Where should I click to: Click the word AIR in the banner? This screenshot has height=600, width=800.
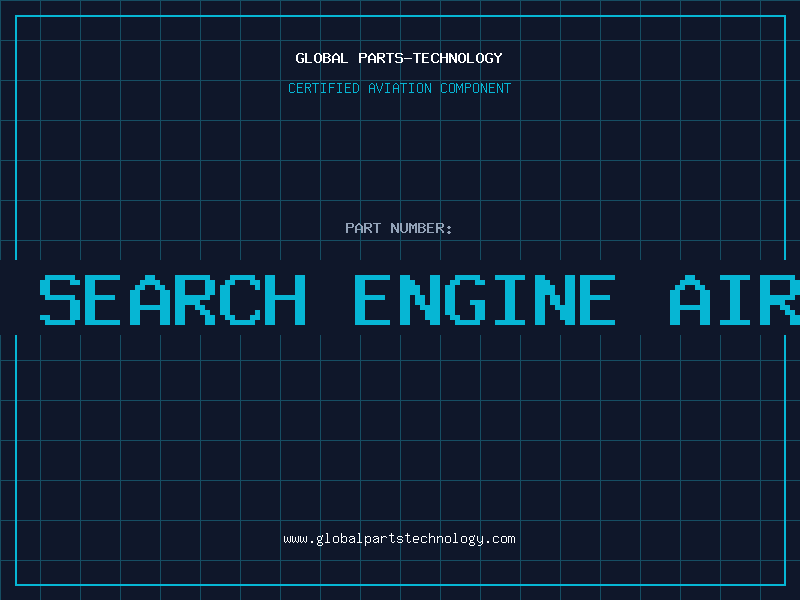[734, 300]
